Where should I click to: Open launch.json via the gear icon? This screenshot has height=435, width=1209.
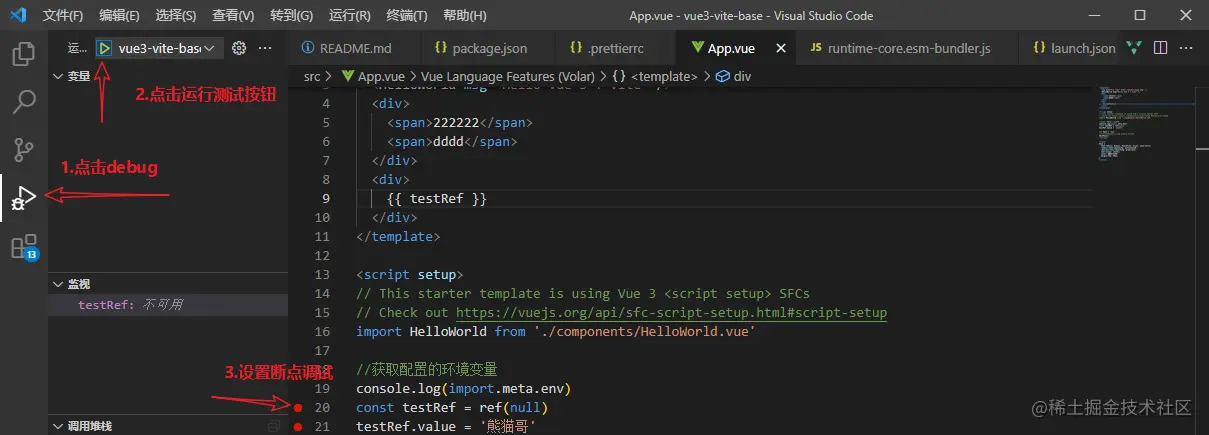coord(239,47)
